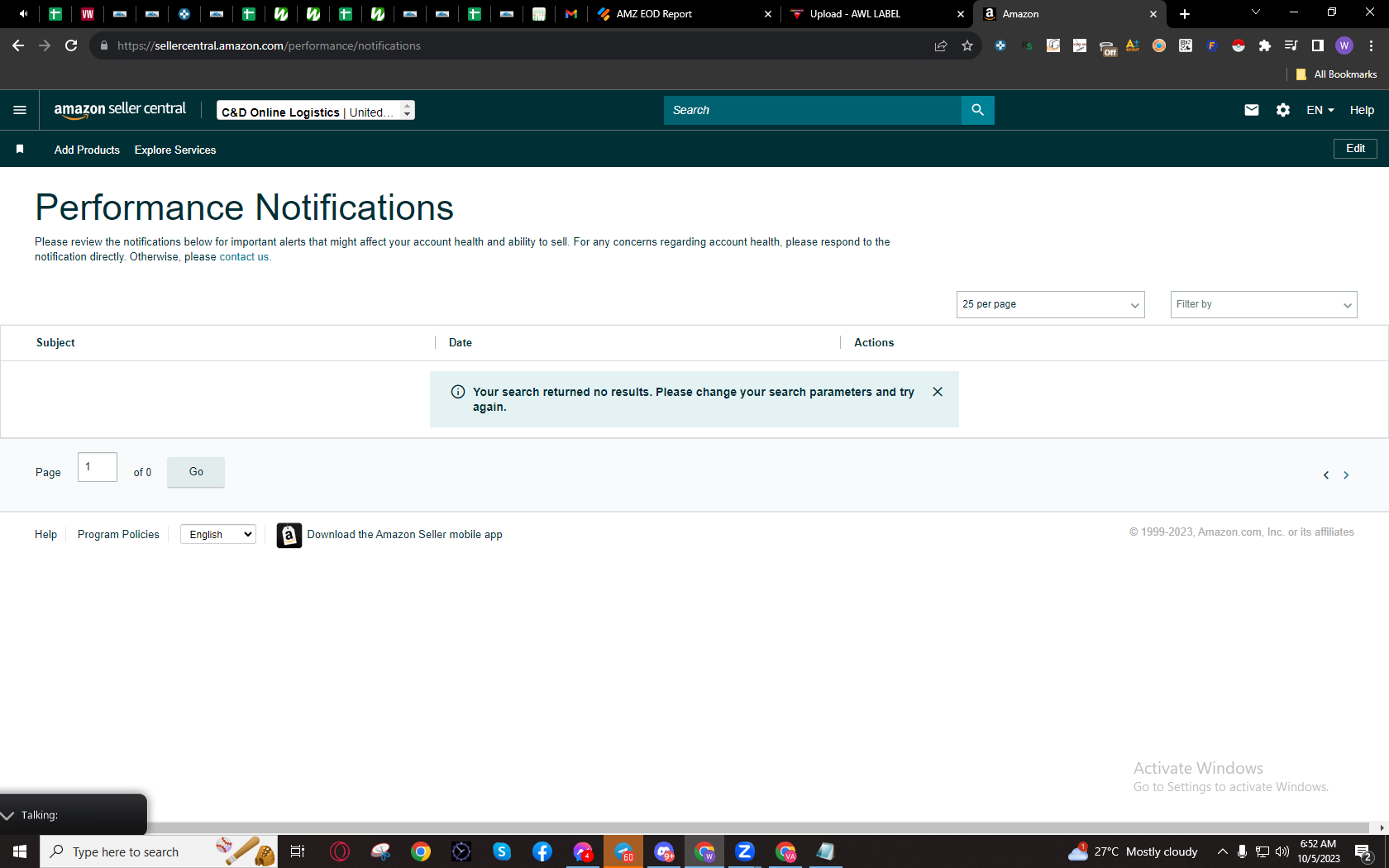This screenshot has height=868, width=1389.
Task: Click Download the Amazon Seller mobile app
Action: pyautogui.click(x=405, y=535)
